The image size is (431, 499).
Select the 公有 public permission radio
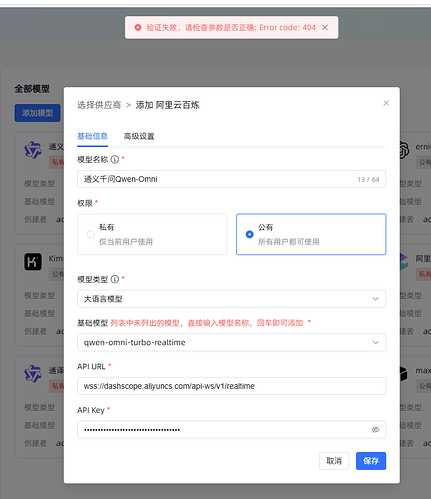tap(249, 234)
